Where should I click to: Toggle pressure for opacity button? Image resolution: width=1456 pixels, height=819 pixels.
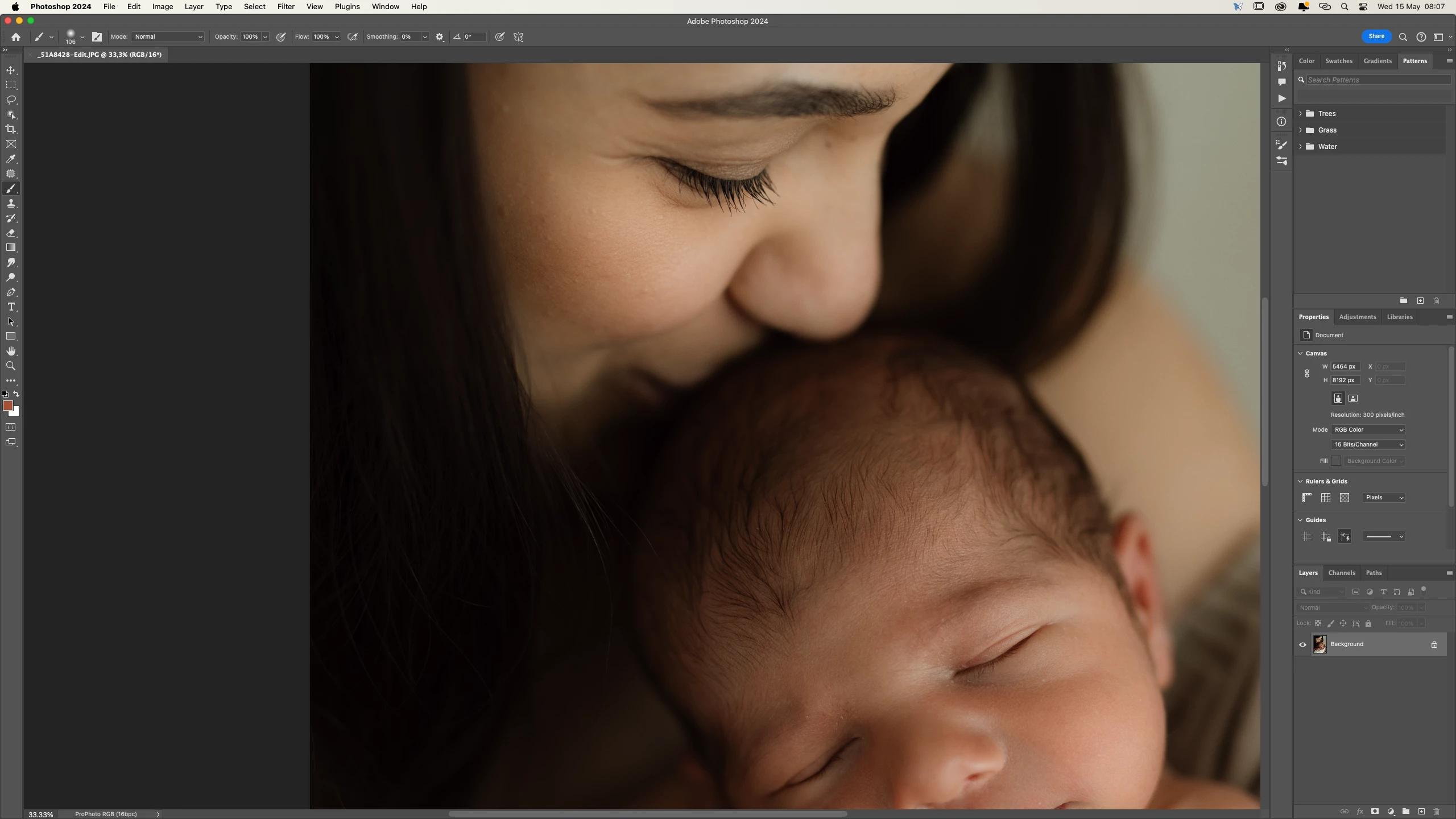pos(281,37)
